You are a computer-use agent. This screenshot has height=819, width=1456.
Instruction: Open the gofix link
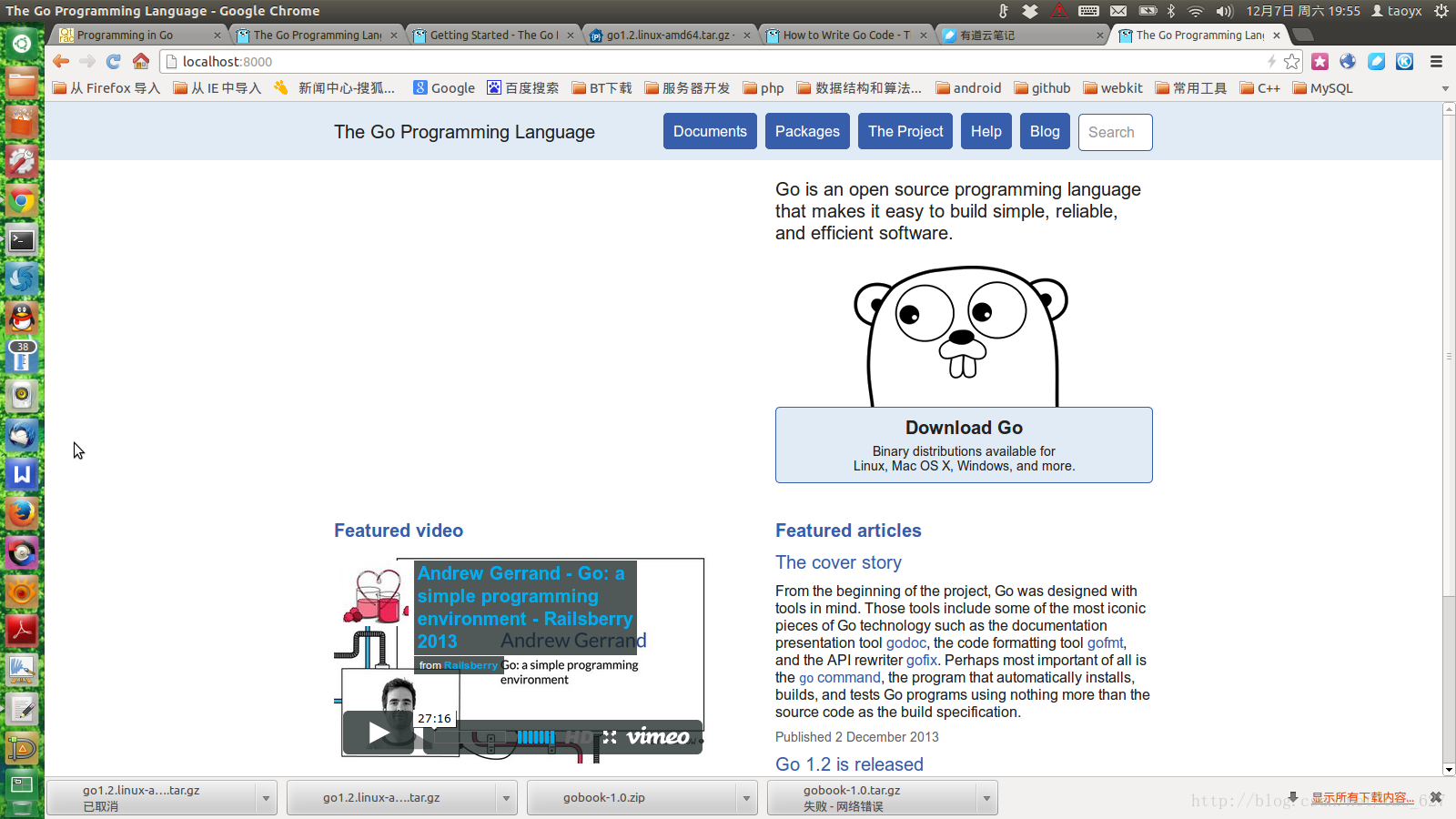(x=922, y=660)
